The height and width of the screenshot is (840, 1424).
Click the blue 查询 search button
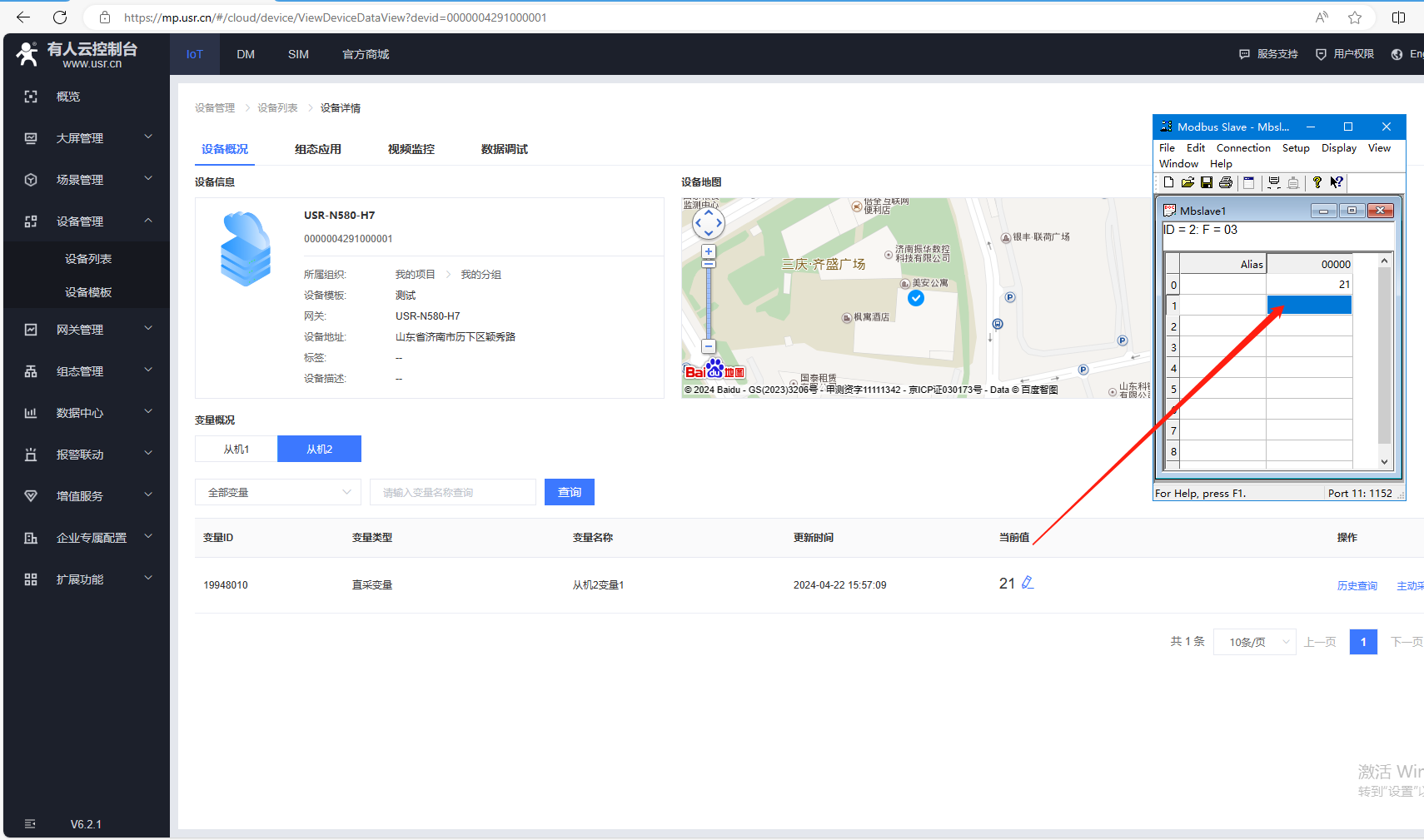coord(570,492)
